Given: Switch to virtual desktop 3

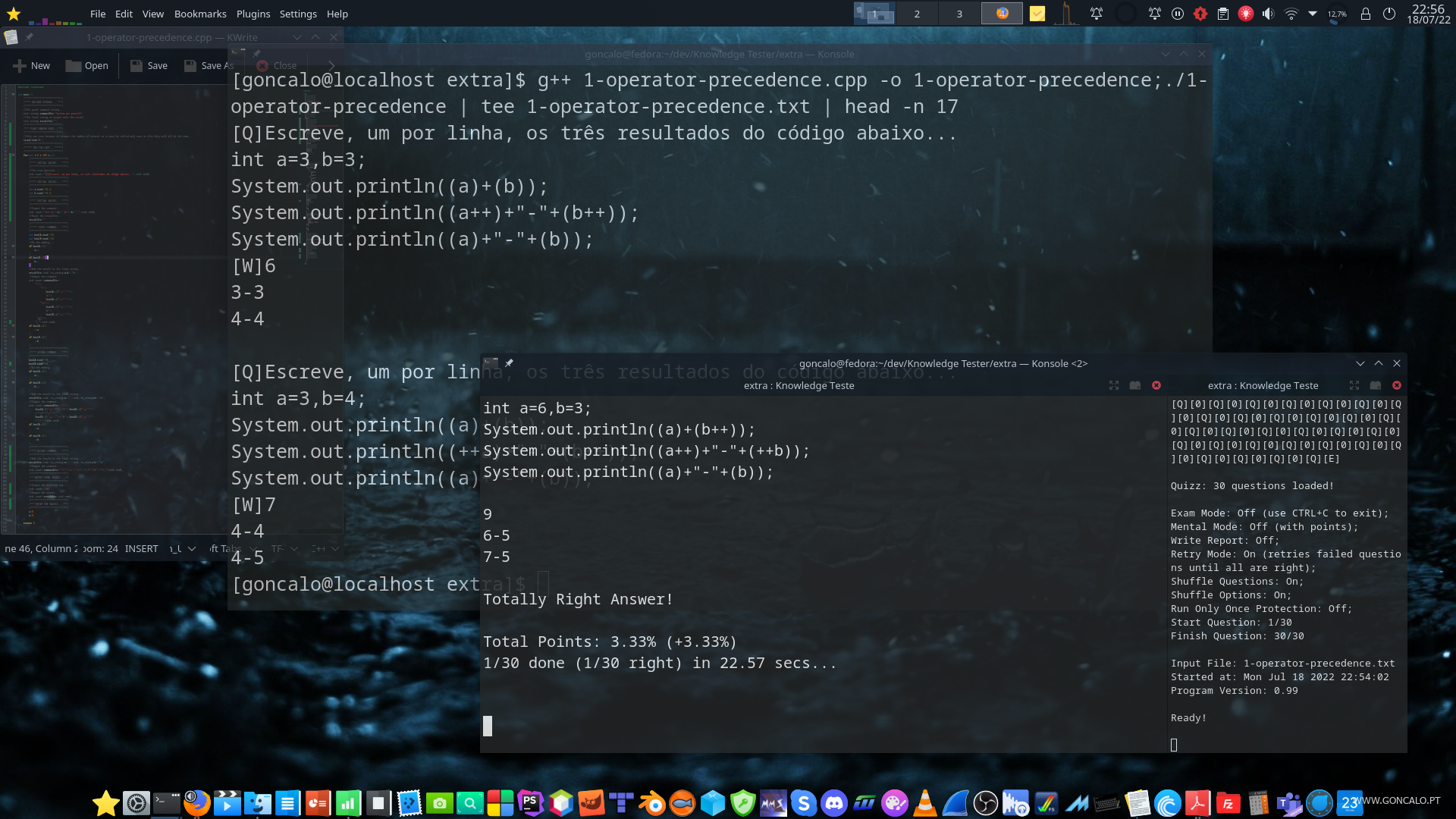Looking at the screenshot, I should [x=959, y=14].
